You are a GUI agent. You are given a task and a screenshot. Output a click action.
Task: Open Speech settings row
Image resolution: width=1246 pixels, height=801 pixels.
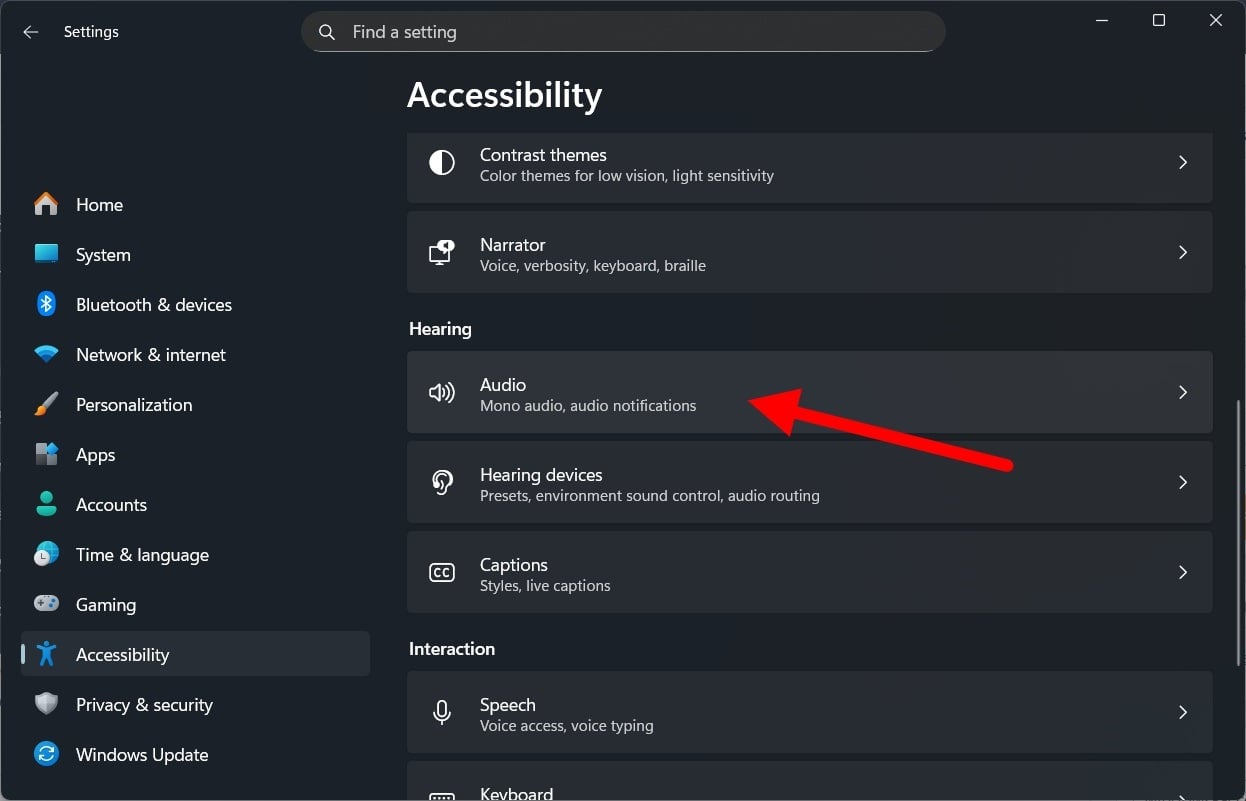[810, 712]
